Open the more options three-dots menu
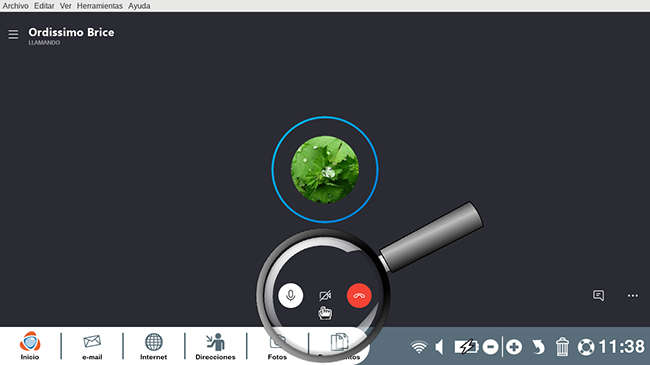Viewport: 650px width, 365px height. click(633, 296)
